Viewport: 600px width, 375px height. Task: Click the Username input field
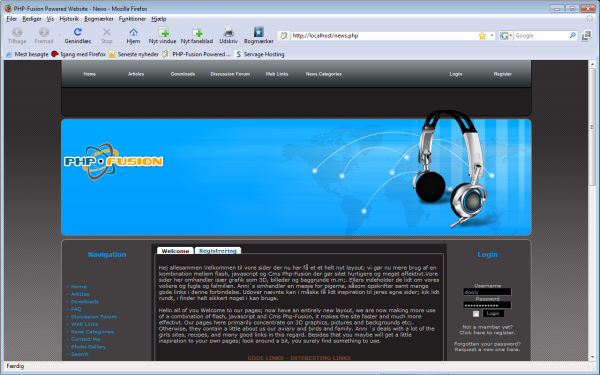(487, 292)
